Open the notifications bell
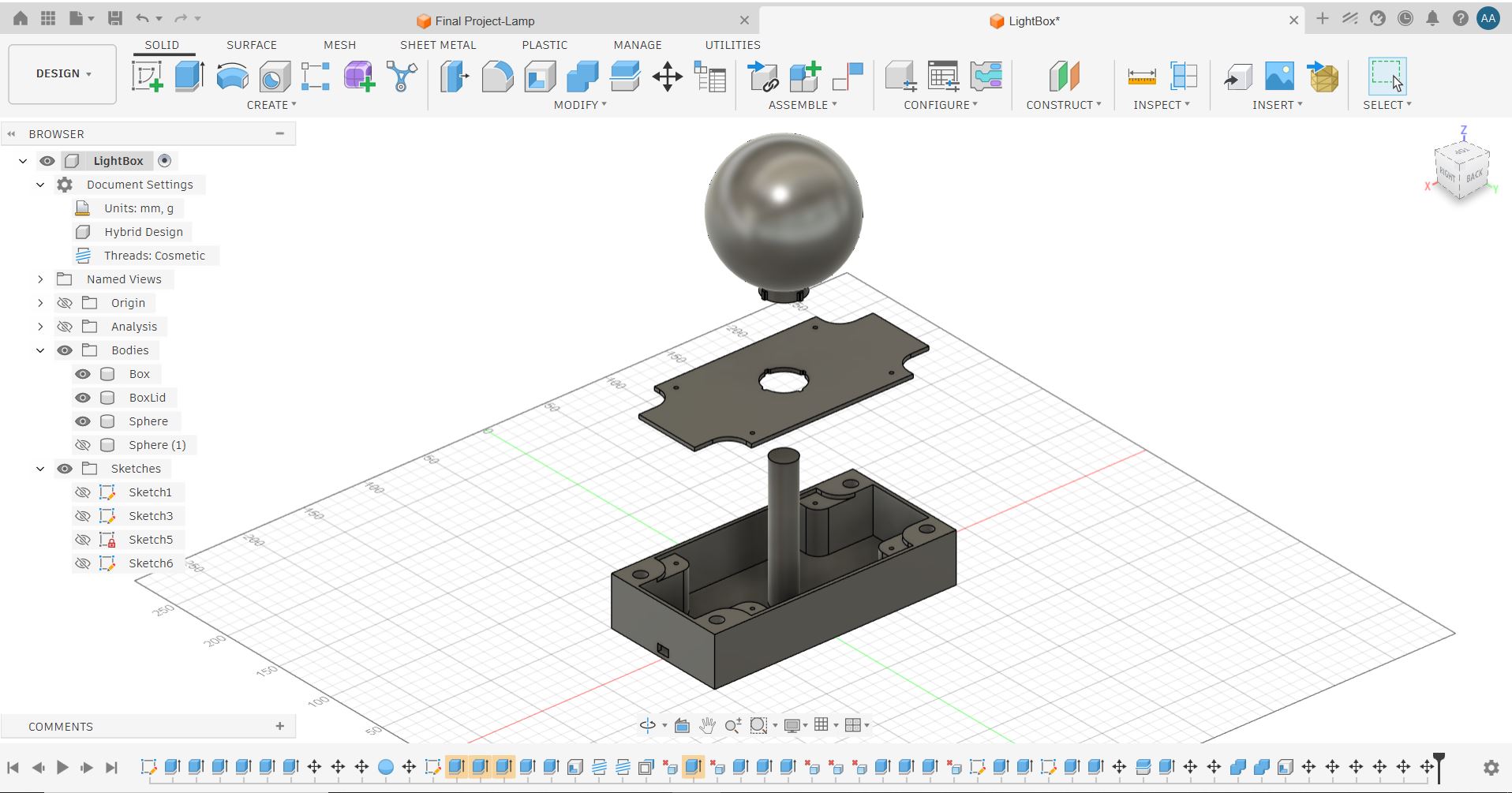1512x793 pixels. tap(1432, 19)
